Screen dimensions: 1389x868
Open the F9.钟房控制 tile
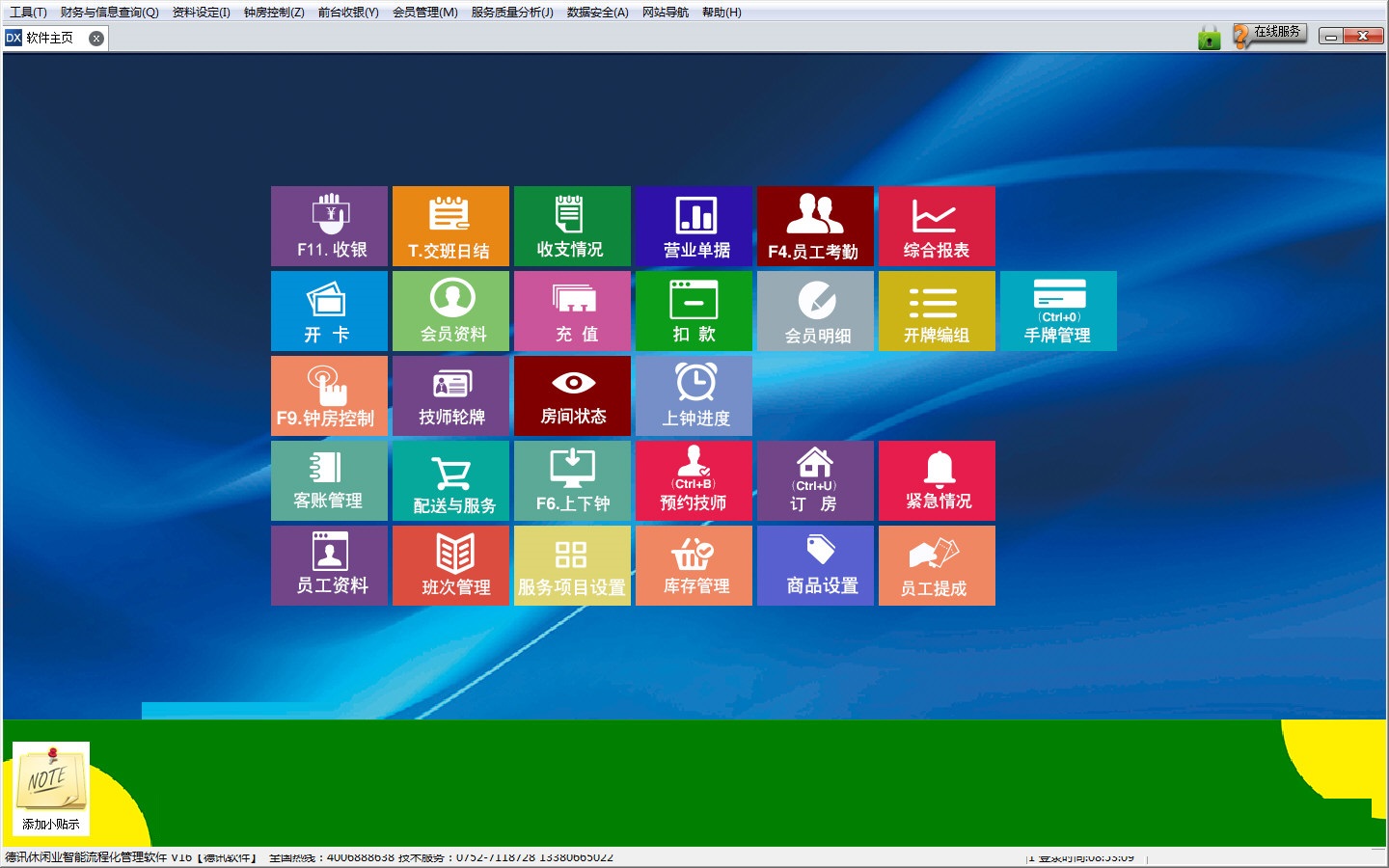(329, 395)
